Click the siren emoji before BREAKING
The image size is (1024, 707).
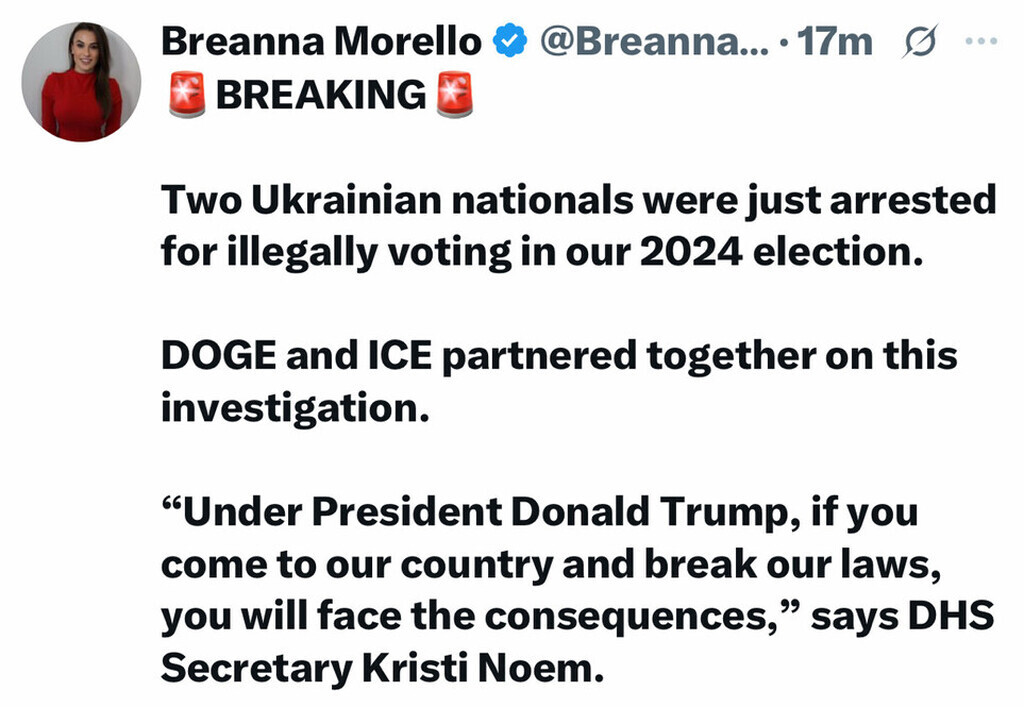coord(187,96)
